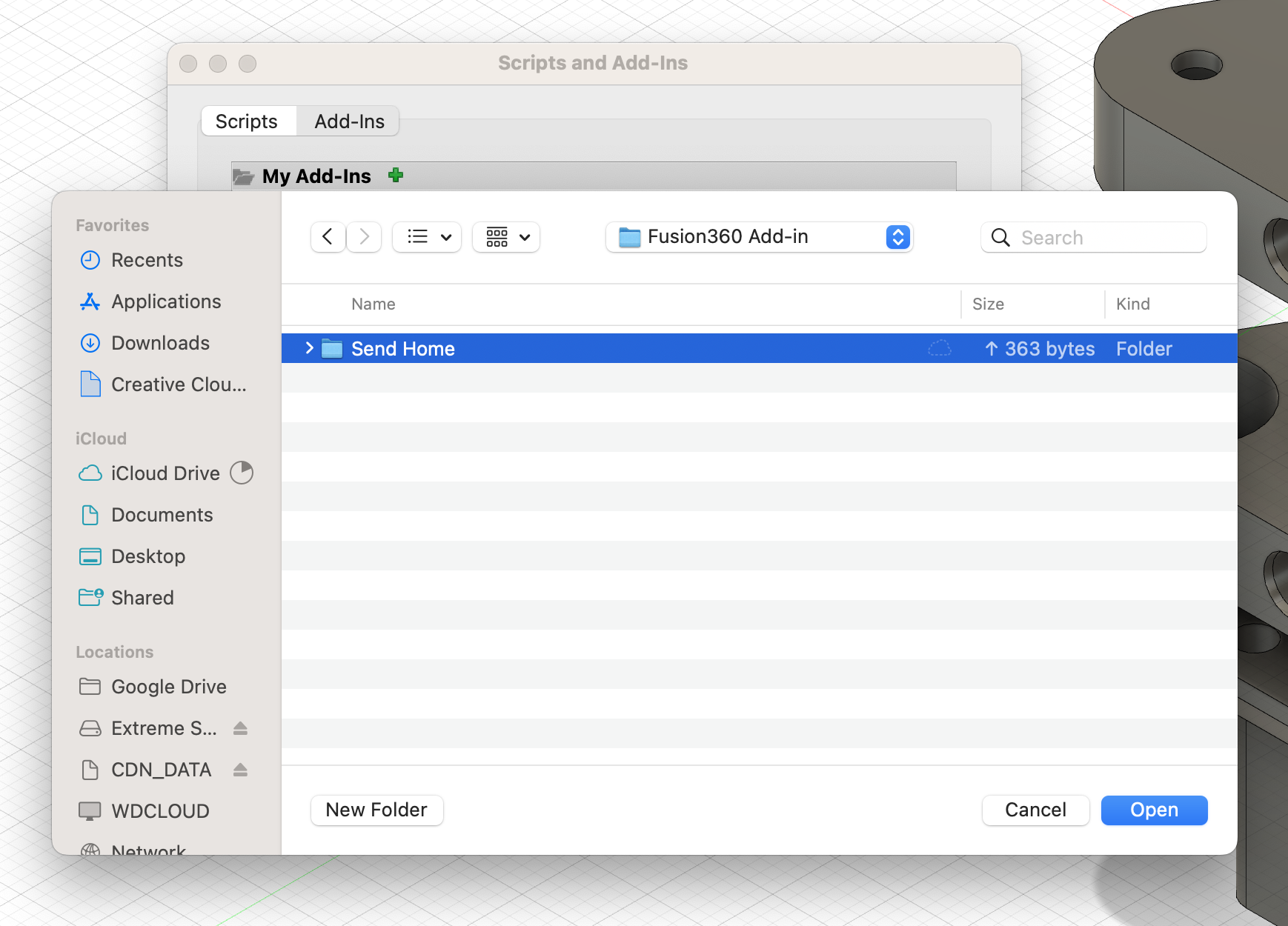Sort by the Size column header

(x=988, y=304)
